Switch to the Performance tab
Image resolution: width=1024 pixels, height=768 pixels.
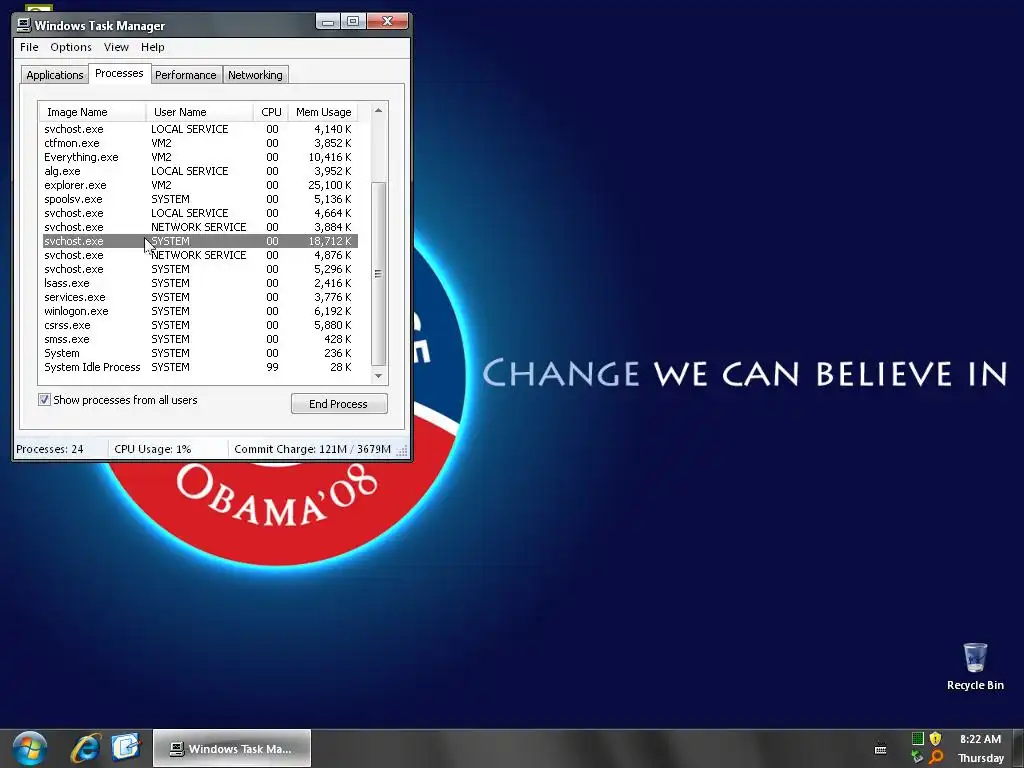[185, 75]
